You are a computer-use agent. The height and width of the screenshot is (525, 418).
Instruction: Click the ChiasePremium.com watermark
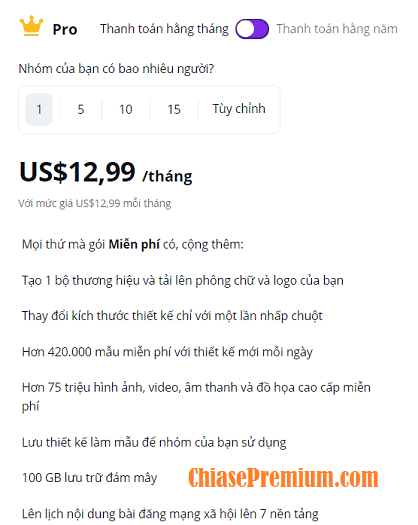pos(283,478)
